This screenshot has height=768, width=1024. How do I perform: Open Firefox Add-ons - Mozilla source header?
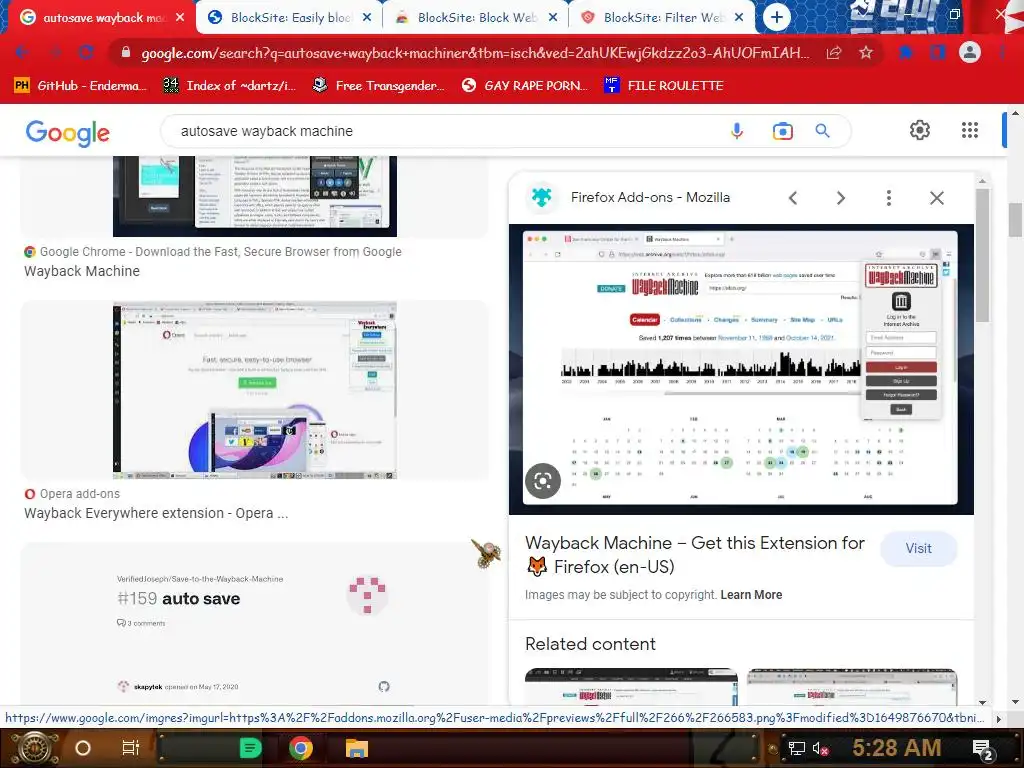pyautogui.click(x=650, y=197)
